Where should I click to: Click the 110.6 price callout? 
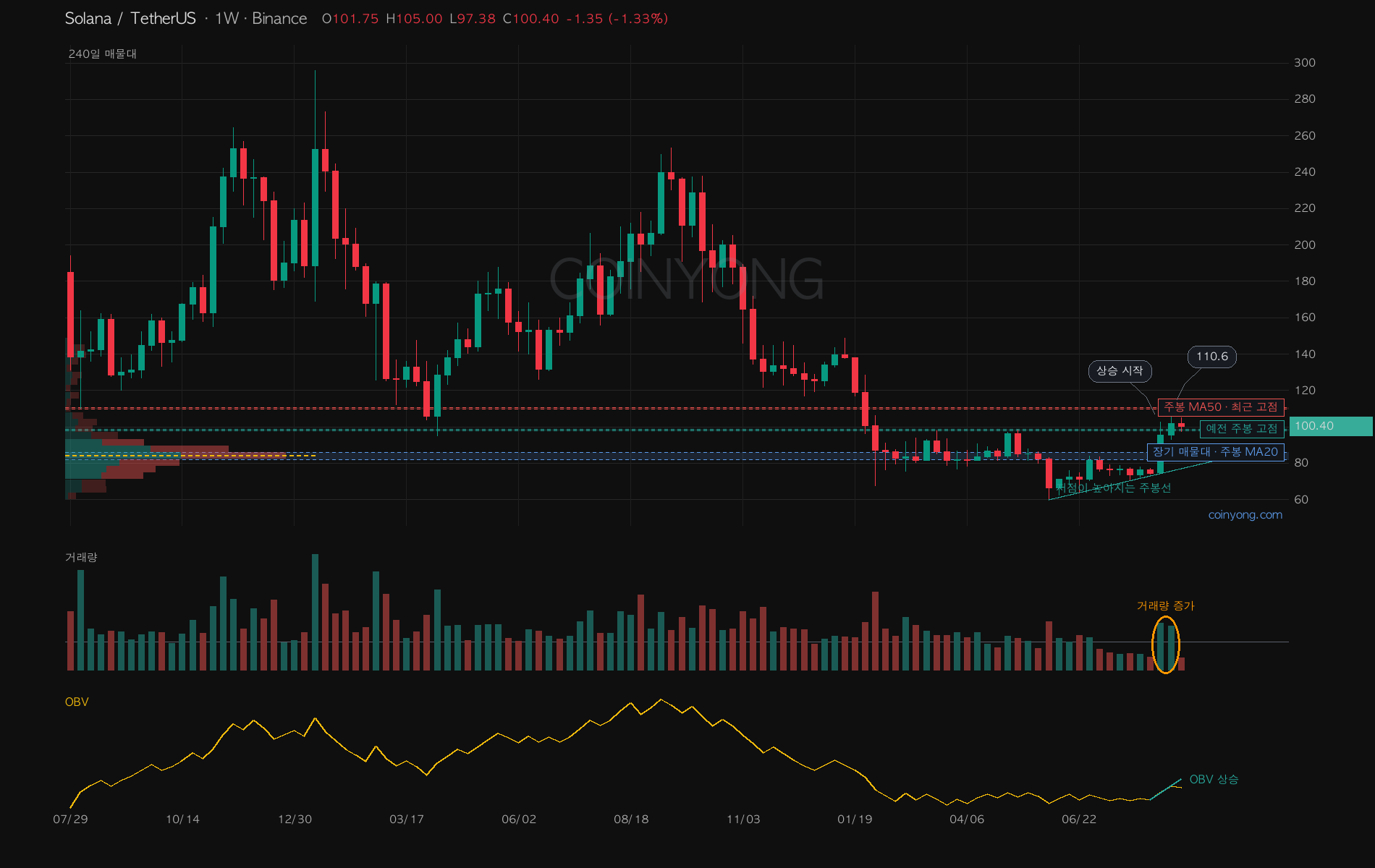[1212, 357]
